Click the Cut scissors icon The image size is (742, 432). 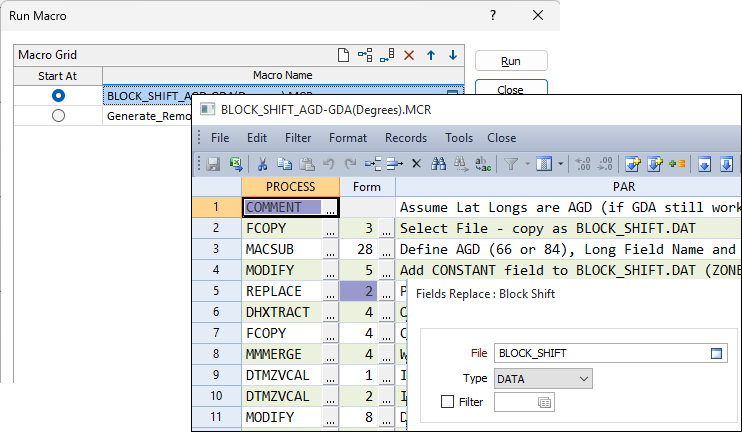(262, 164)
